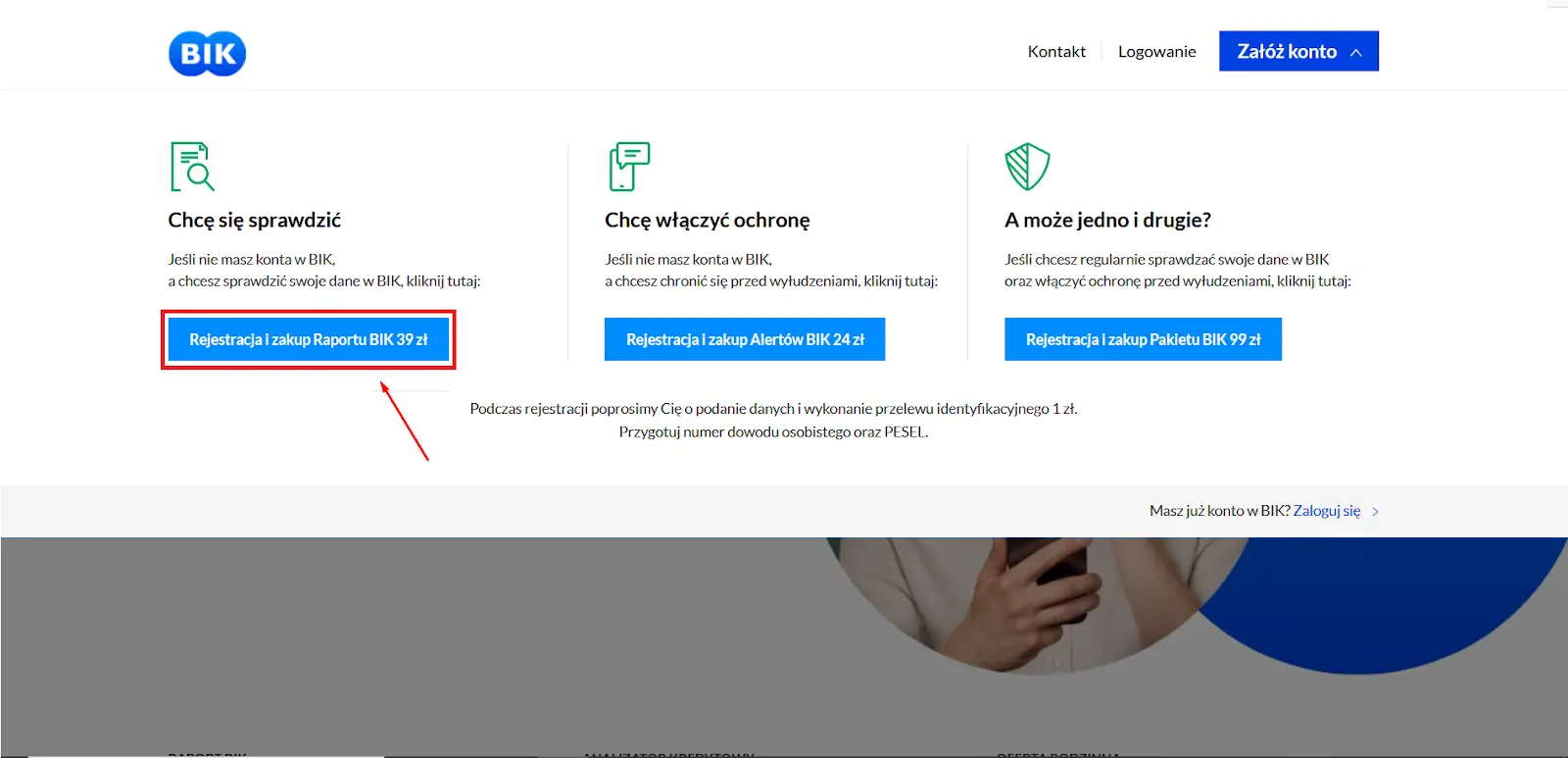Click text Przygotuj numer dowodu osobistego oraz PESEL
This screenshot has width=1568, height=758.
coord(773,431)
